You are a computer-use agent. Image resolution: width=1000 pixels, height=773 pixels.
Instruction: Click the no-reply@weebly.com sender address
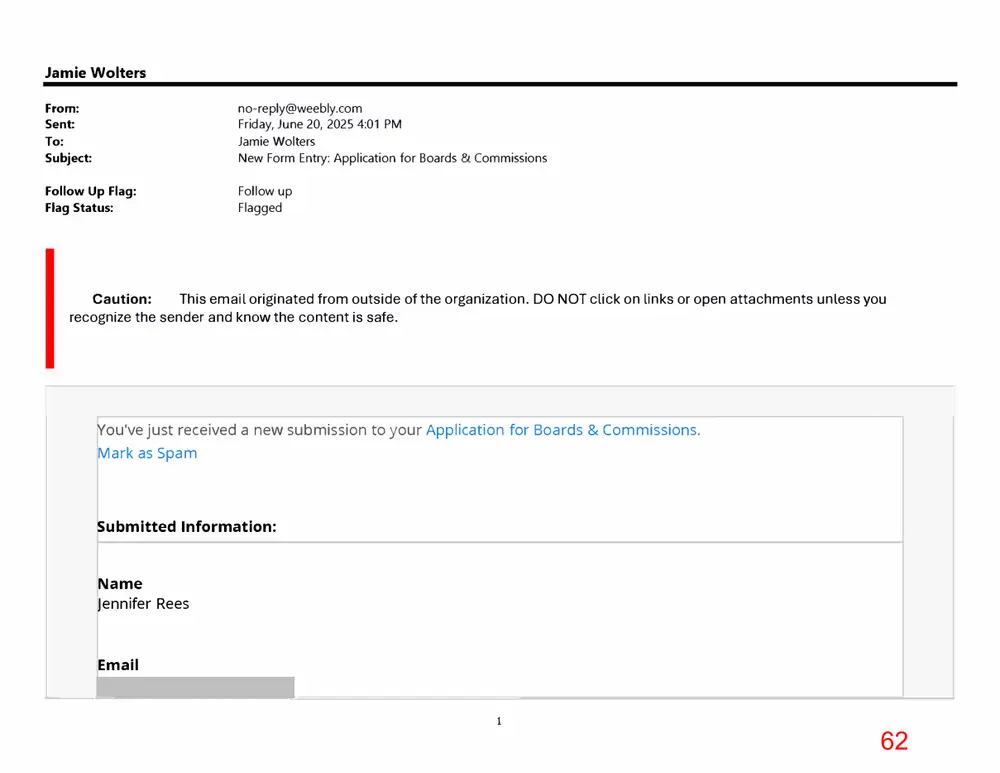point(300,108)
